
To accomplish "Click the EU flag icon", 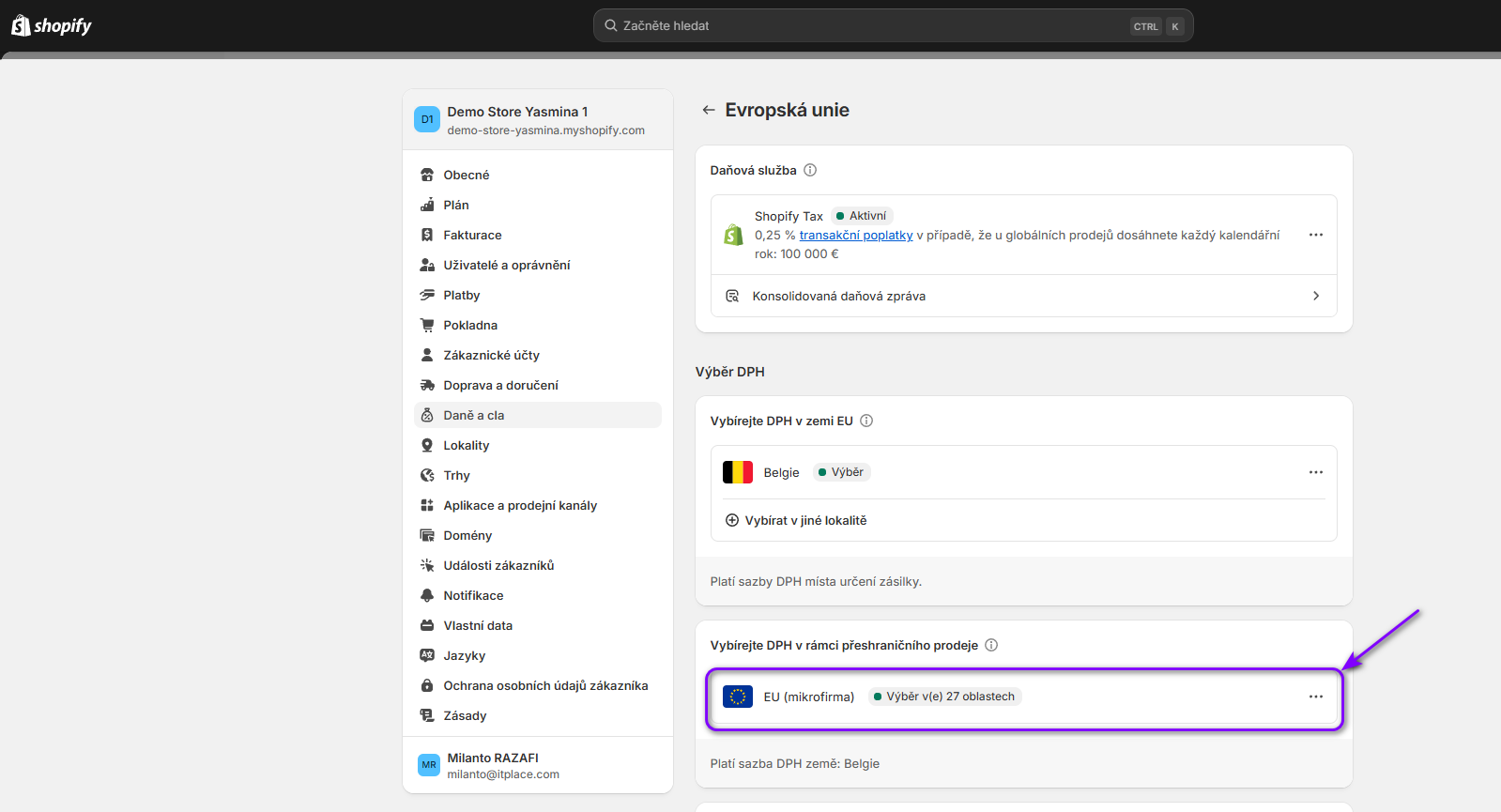I will click(737, 697).
